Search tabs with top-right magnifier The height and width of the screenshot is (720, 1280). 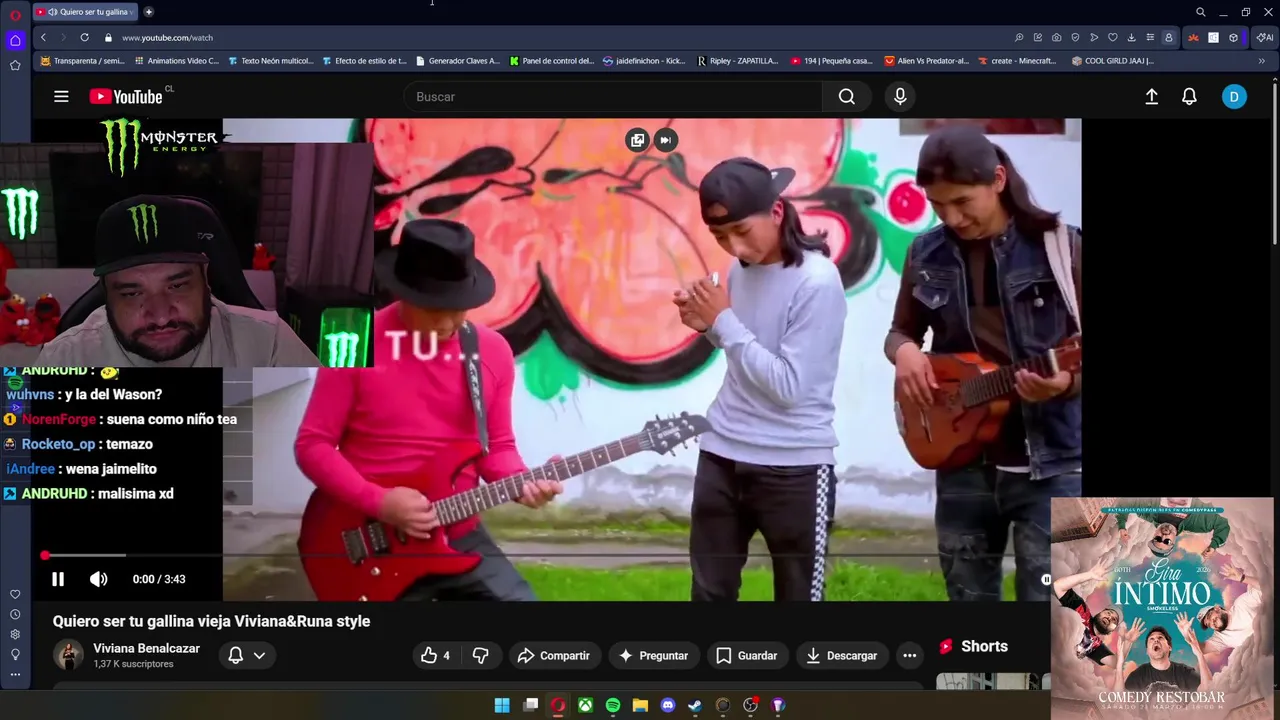(x=1200, y=12)
